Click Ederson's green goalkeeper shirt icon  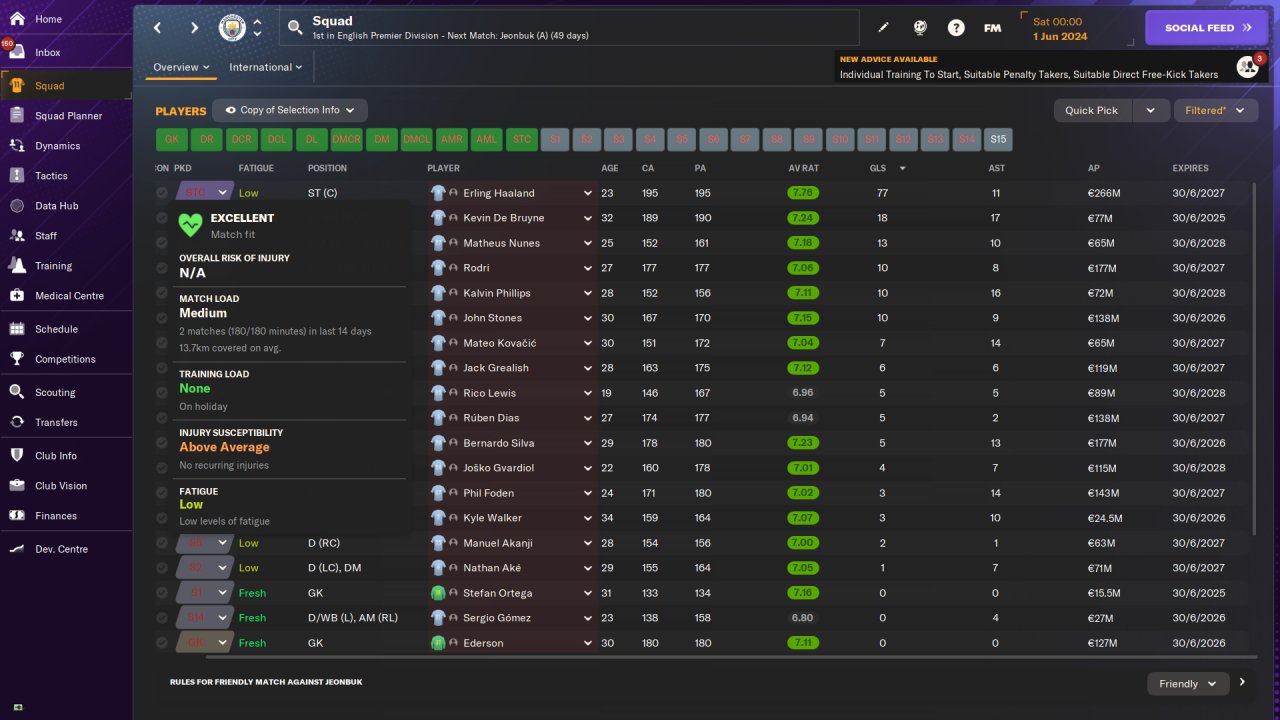tap(438, 643)
